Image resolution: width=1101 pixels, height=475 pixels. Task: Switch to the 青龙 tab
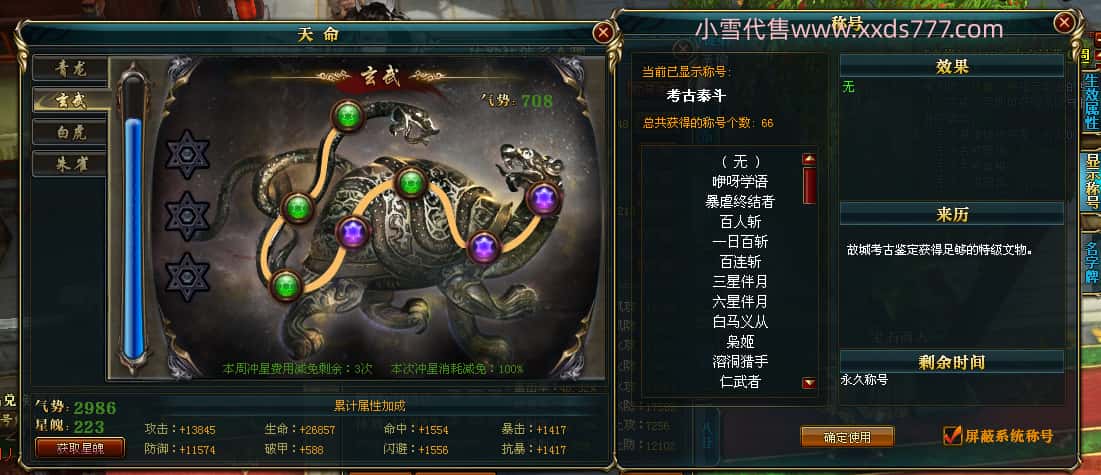(71, 68)
